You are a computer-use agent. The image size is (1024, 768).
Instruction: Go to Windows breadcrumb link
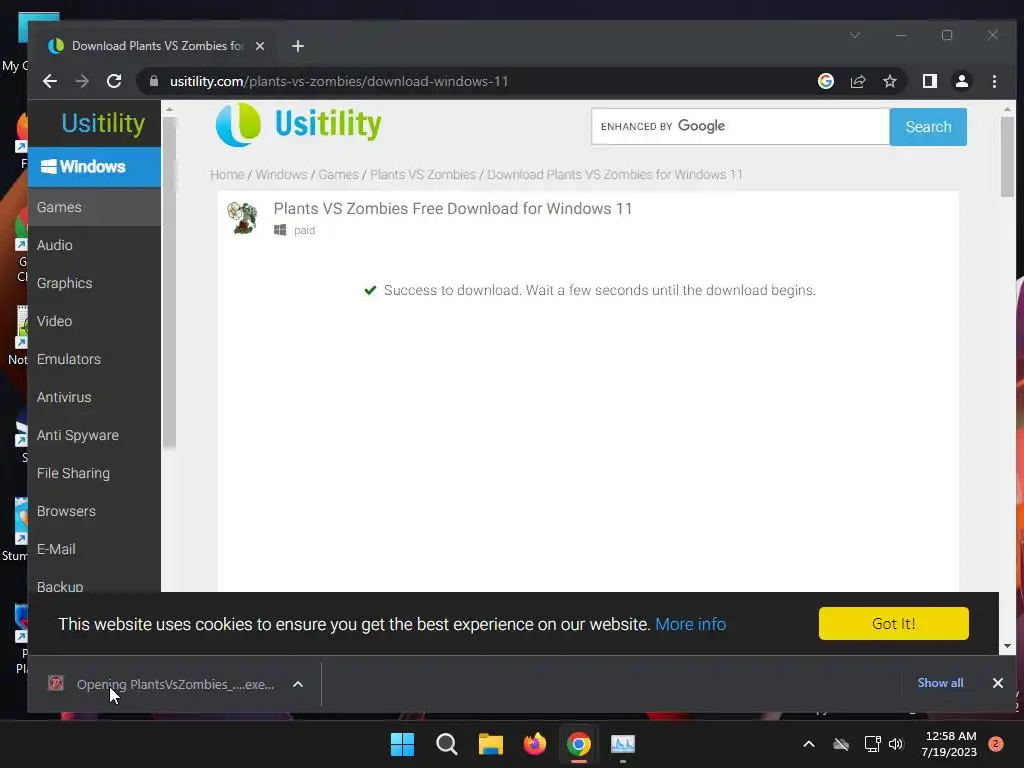coord(281,174)
